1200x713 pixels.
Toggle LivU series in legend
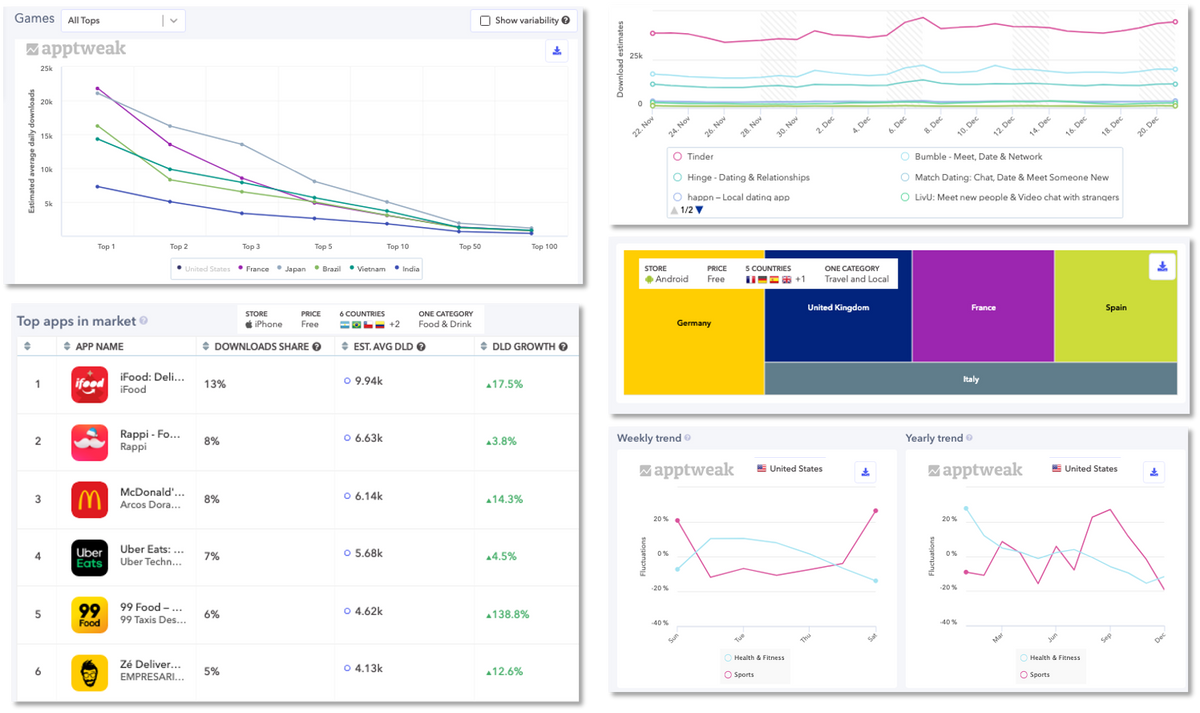point(1009,197)
